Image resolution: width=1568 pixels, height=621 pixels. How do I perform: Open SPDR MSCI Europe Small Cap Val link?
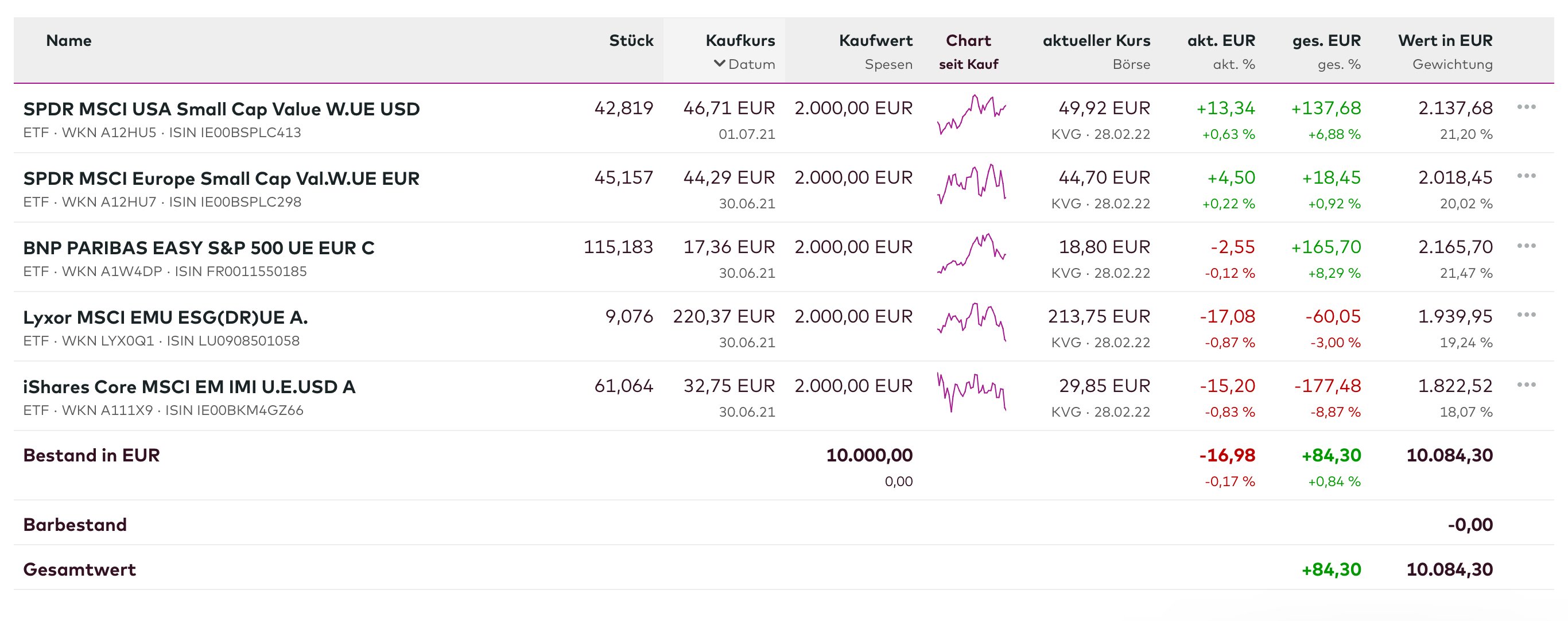pos(221,178)
